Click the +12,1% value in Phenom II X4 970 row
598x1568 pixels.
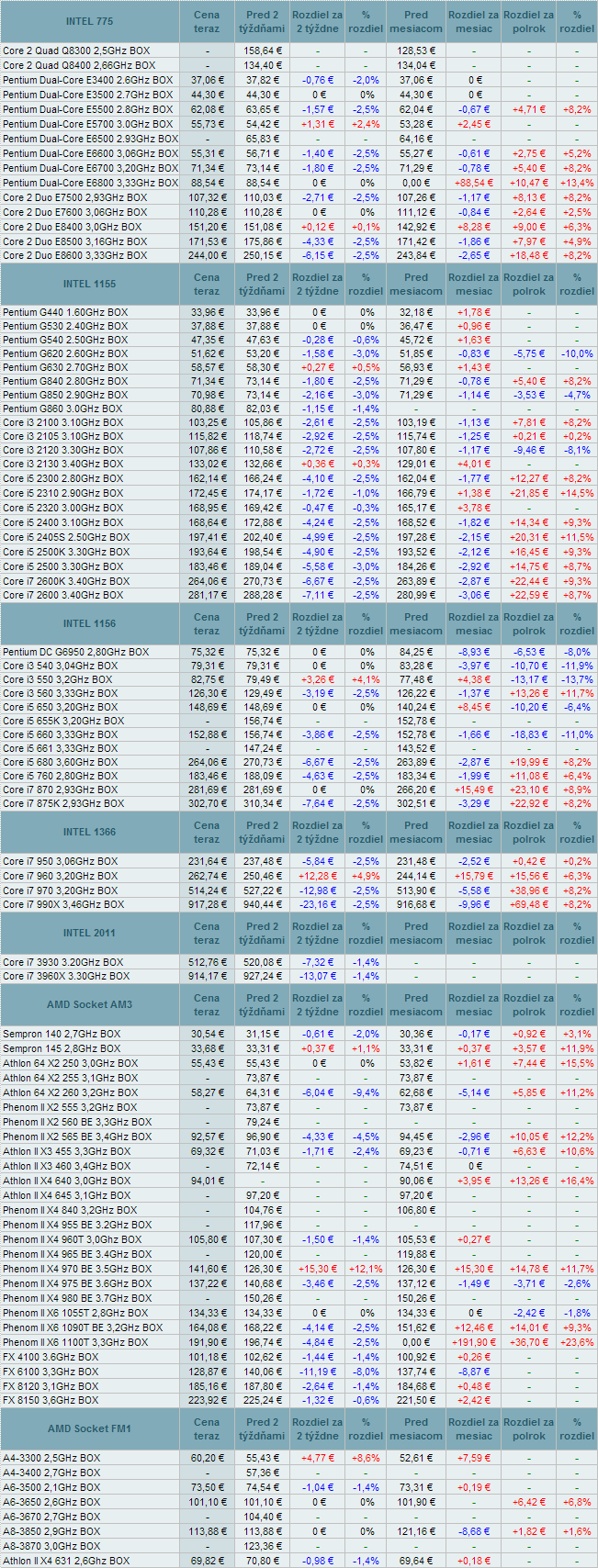coord(366,1269)
